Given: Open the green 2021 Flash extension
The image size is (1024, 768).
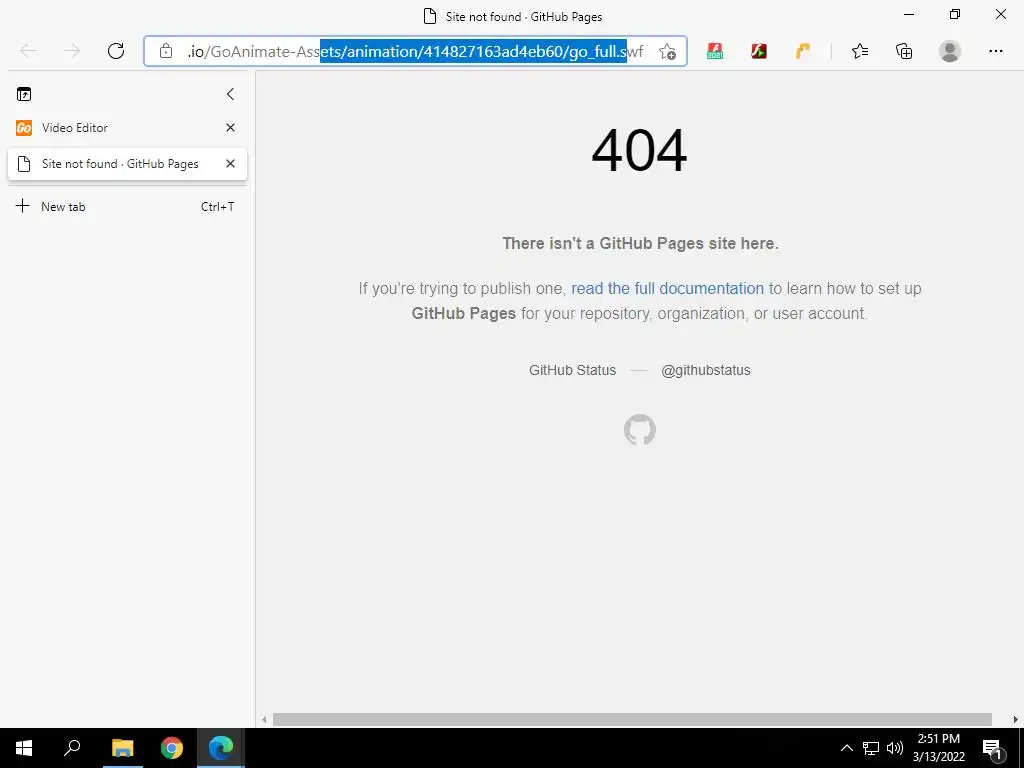Looking at the screenshot, I should tap(715, 51).
